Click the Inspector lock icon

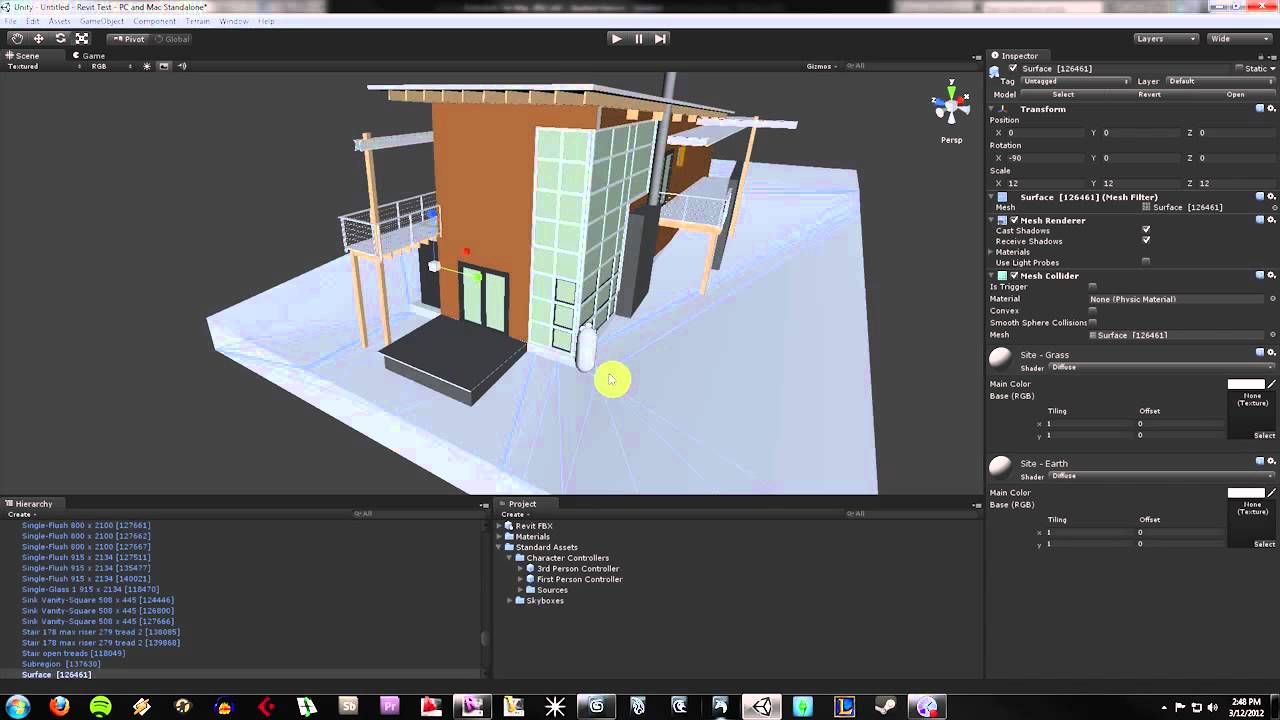pos(1263,56)
